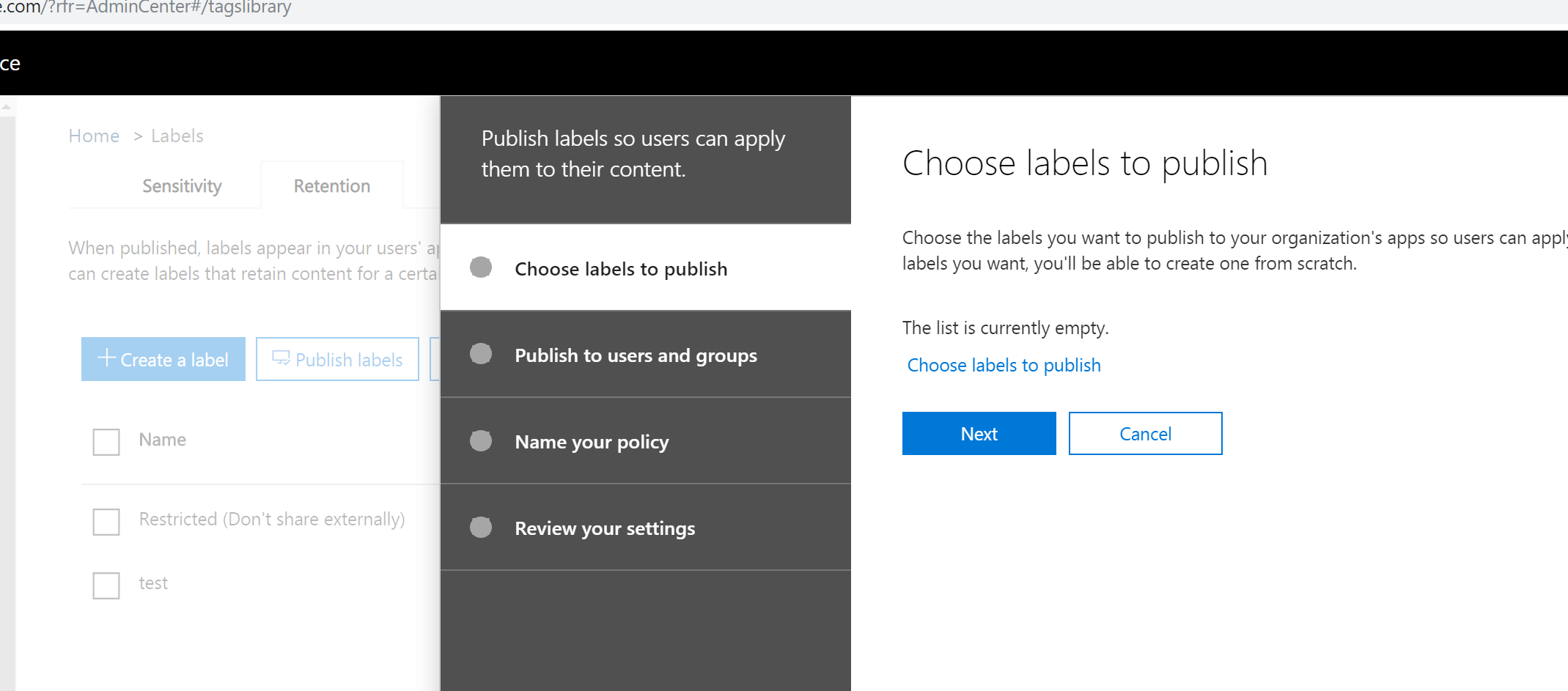Select the Review your settings step circle
Image resolution: width=1568 pixels, height=691 pixels.
click(x=481, y=527)
